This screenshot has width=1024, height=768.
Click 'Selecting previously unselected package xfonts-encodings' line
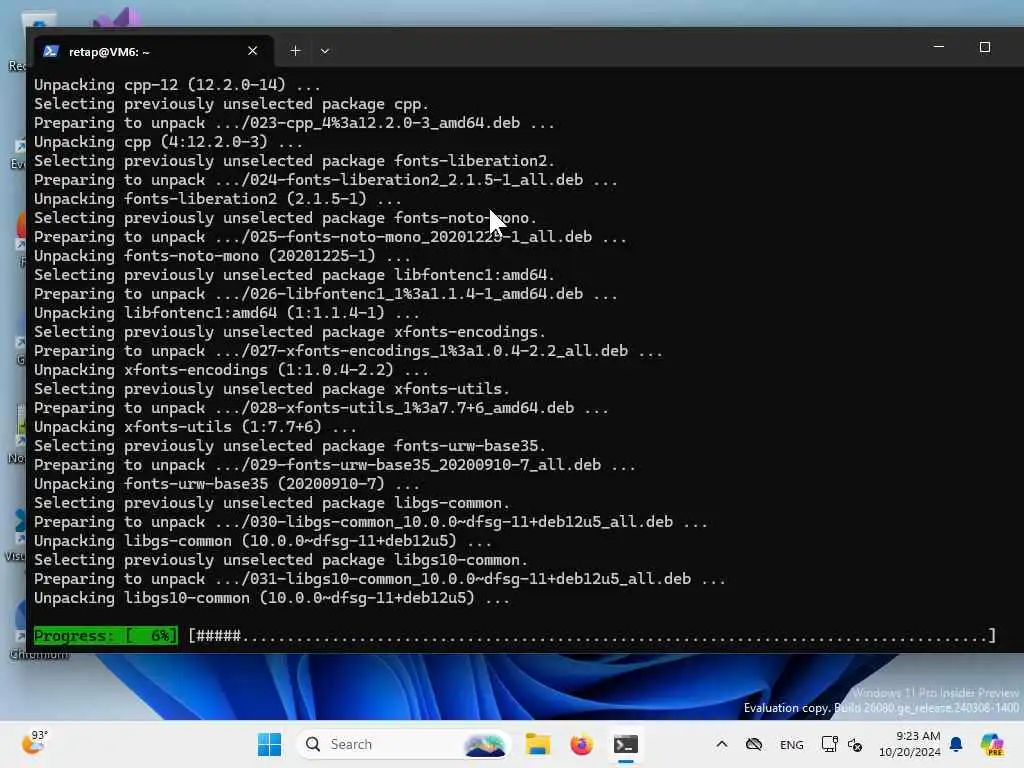pyautogui.click(x=290, y=332)
